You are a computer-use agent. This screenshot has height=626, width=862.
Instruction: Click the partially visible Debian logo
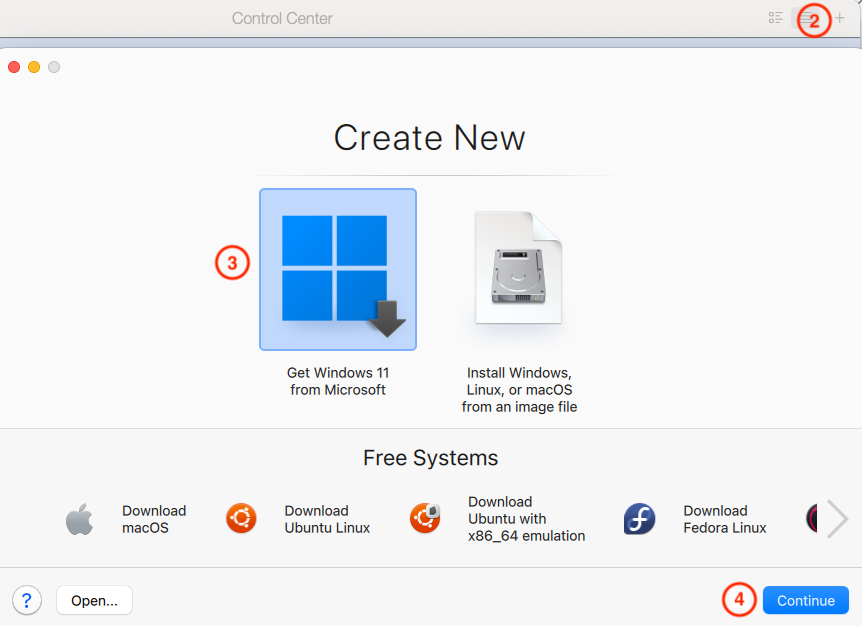click(x=811, y=518)
